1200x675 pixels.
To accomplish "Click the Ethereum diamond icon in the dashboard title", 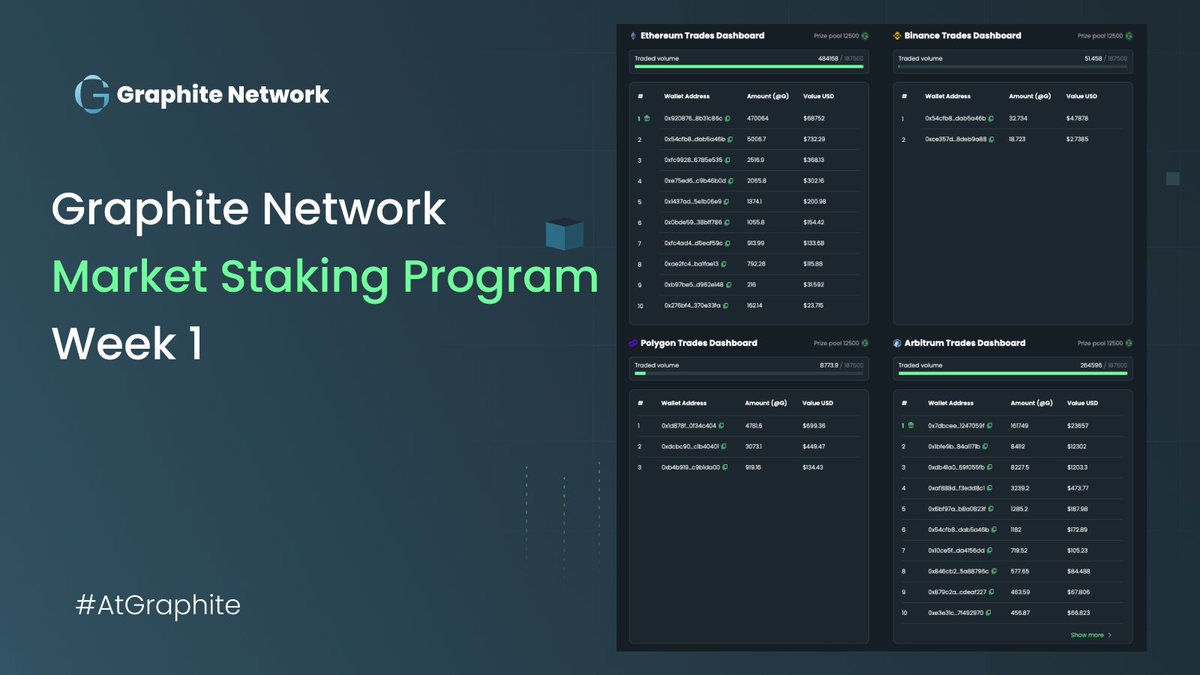I will point(633,36).
